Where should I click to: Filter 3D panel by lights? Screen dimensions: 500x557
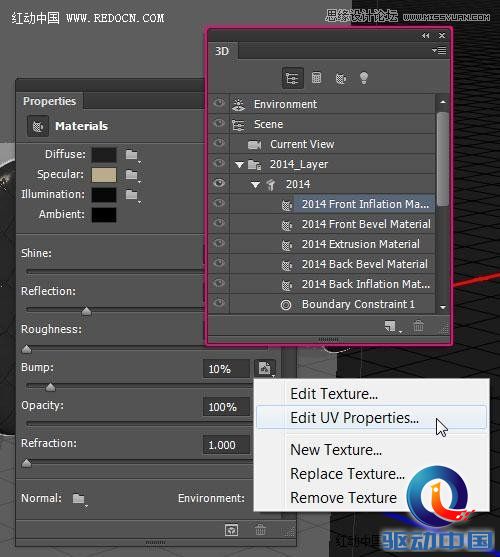[x=364, y=78]
